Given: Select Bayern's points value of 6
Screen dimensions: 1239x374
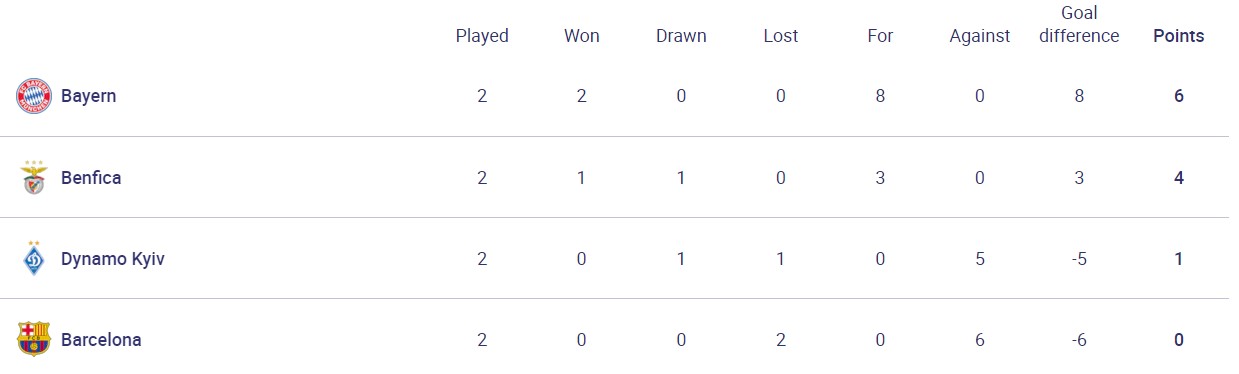Looking at the screenshot, I should [1179, 97].
